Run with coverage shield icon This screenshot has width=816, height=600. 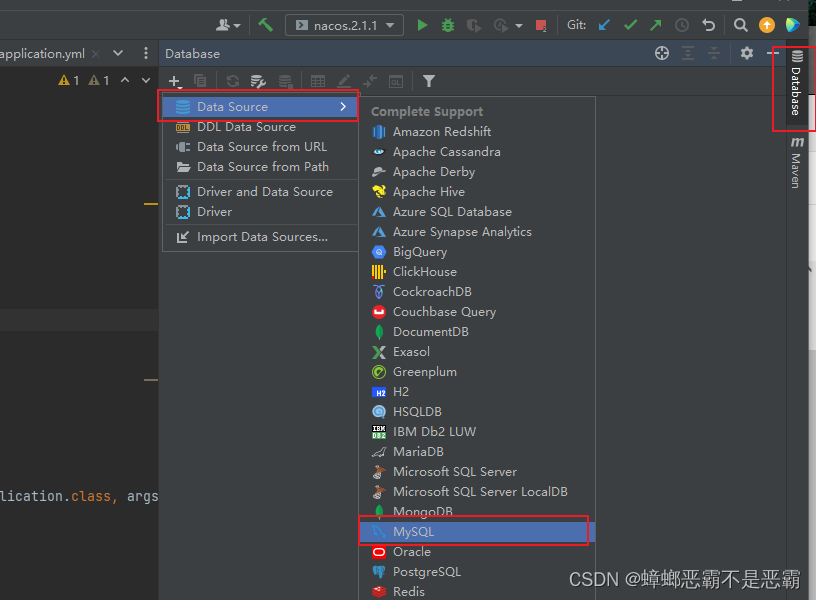pos(474,25)
